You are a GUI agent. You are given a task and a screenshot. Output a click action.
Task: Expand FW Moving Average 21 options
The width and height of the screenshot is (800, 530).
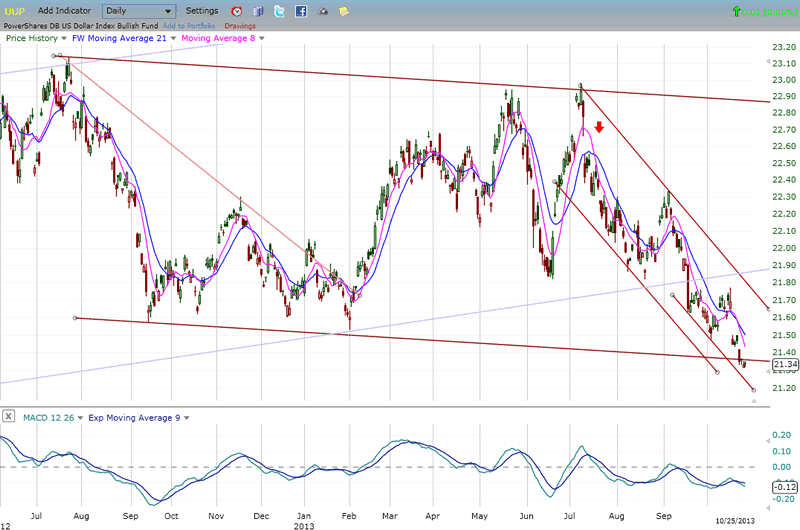(x=174, y=38)
